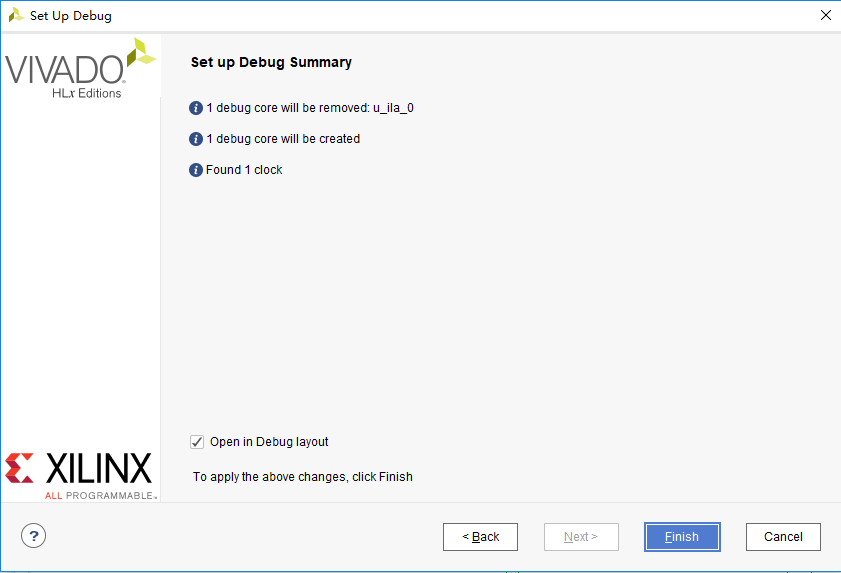Click info icon beside debug core removed message

coord(196,108)
